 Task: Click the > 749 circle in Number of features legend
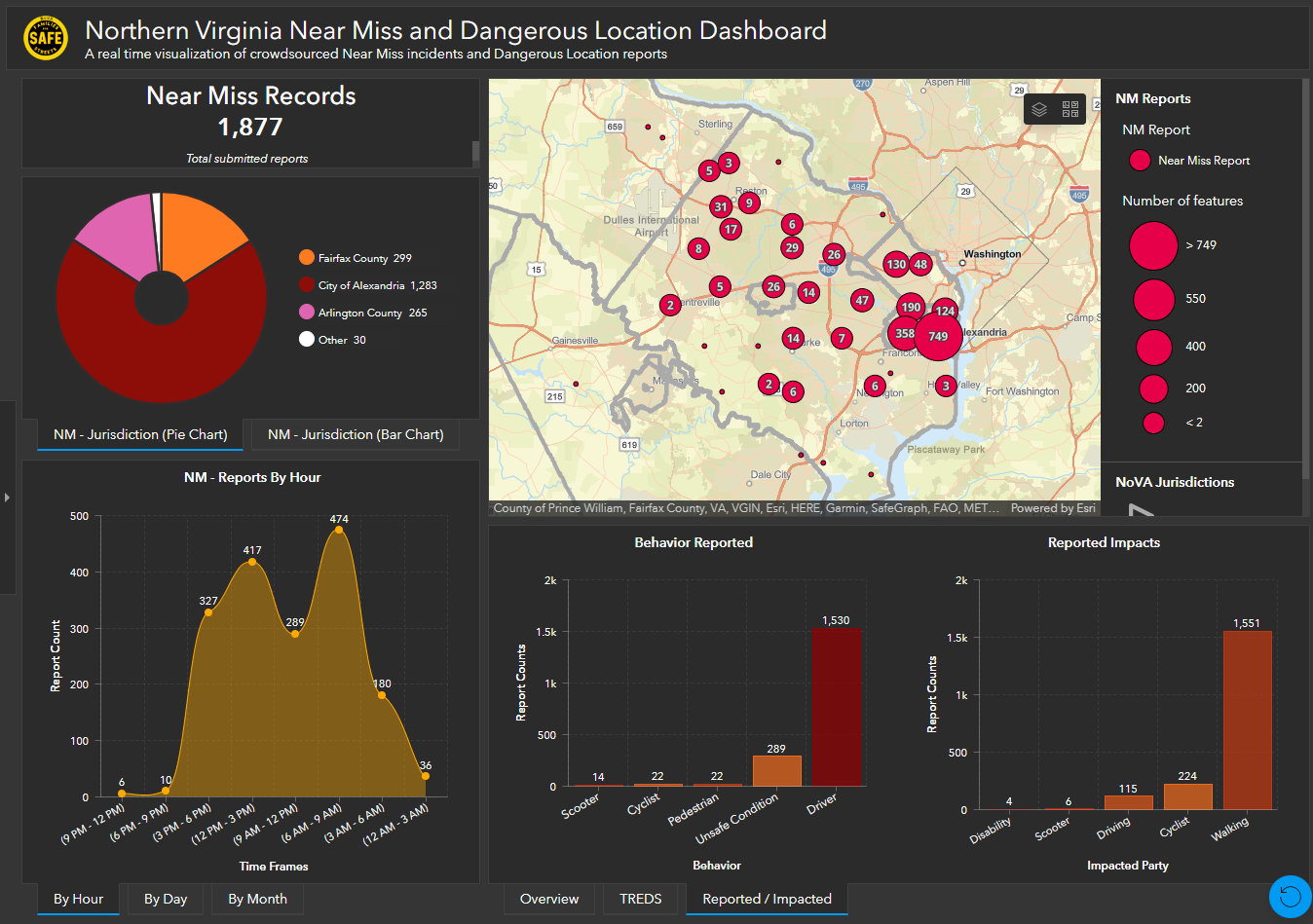coord(1153,245)
